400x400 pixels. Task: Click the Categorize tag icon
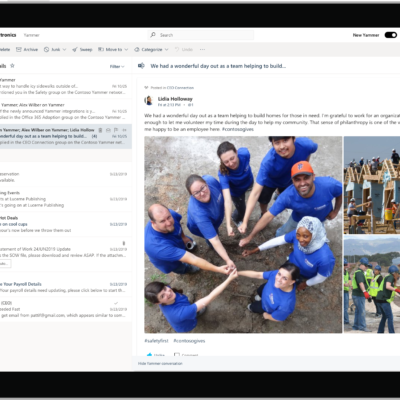[x=137, y=49]
